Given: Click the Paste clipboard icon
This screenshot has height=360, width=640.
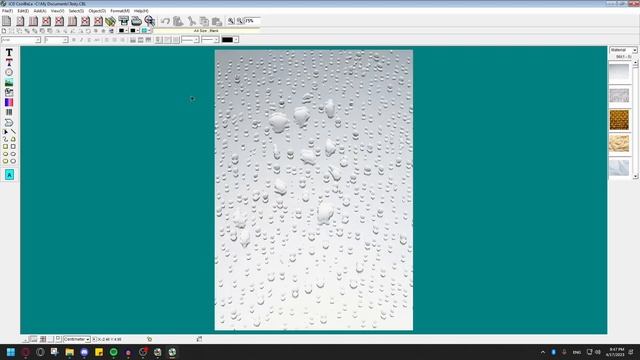Looking at the screenshot, I should [217, 21].
